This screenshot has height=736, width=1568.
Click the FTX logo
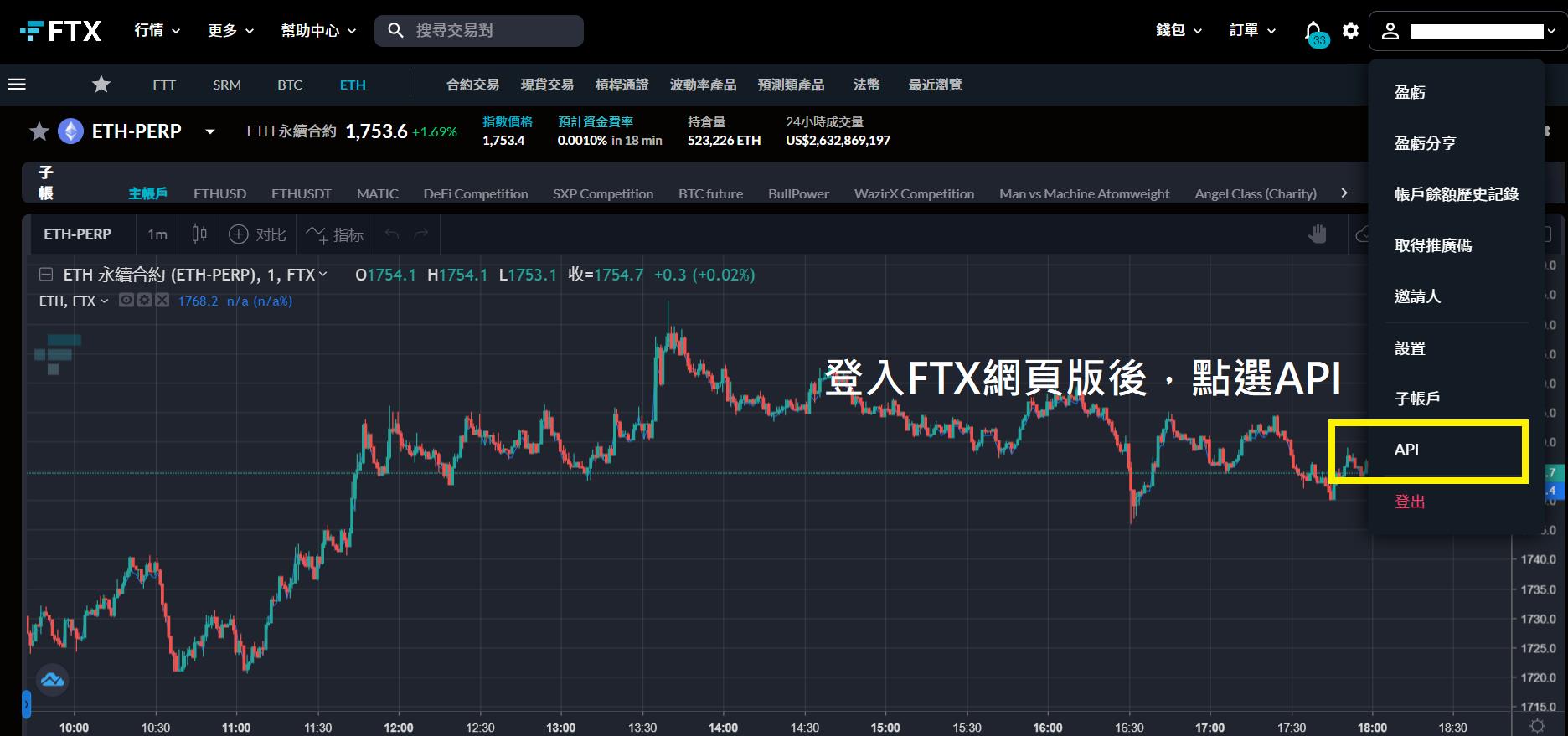pos(60,31)
